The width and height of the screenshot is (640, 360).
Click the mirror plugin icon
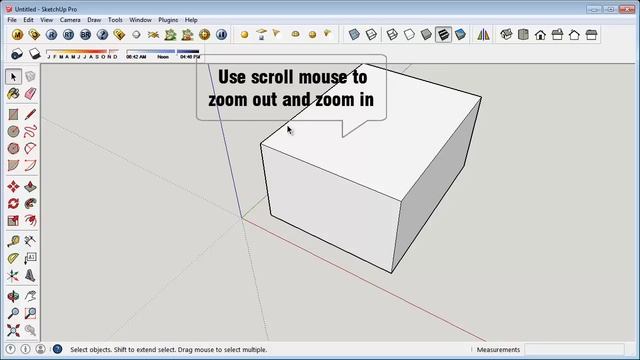483,35
